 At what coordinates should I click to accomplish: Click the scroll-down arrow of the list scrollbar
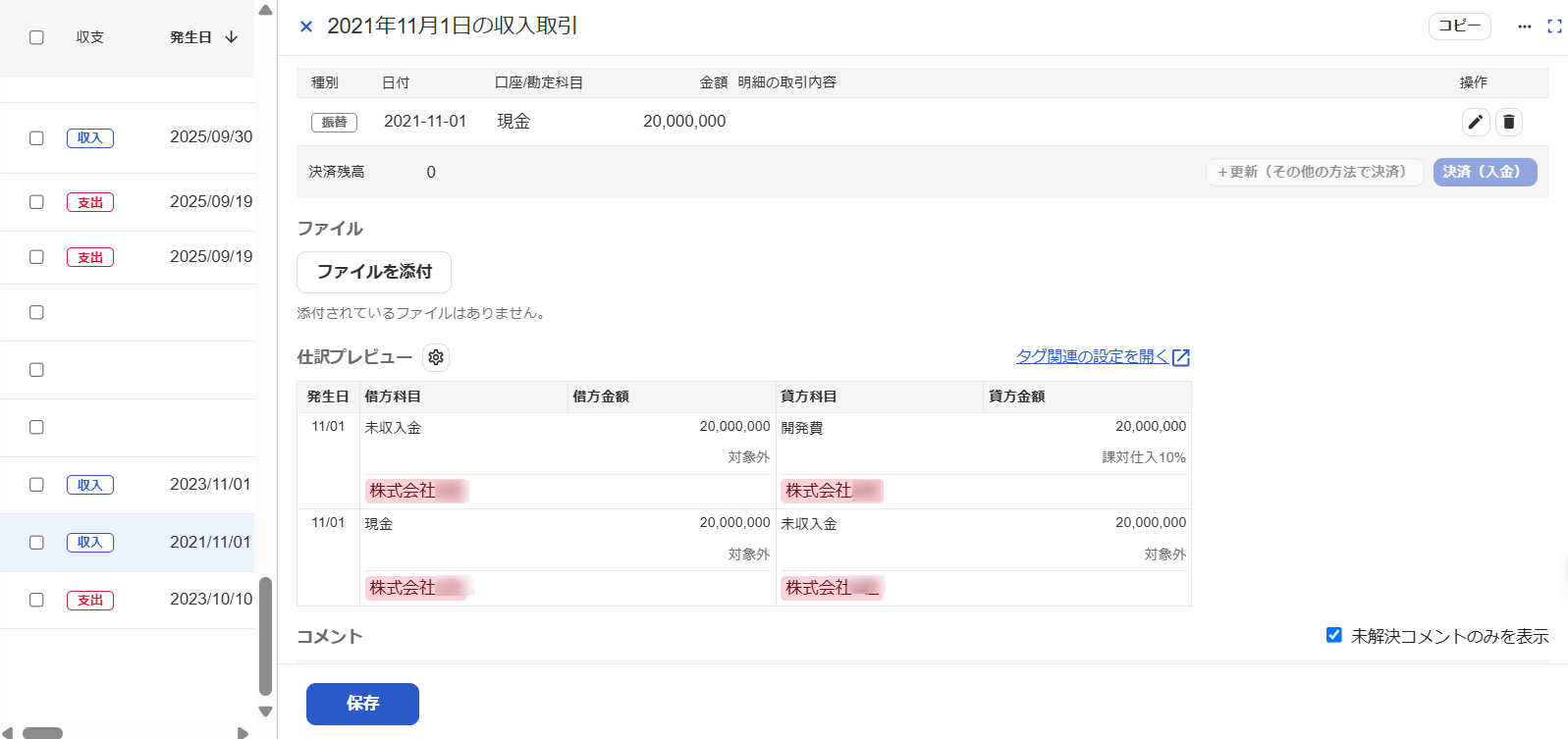click(x=265, y=712)
